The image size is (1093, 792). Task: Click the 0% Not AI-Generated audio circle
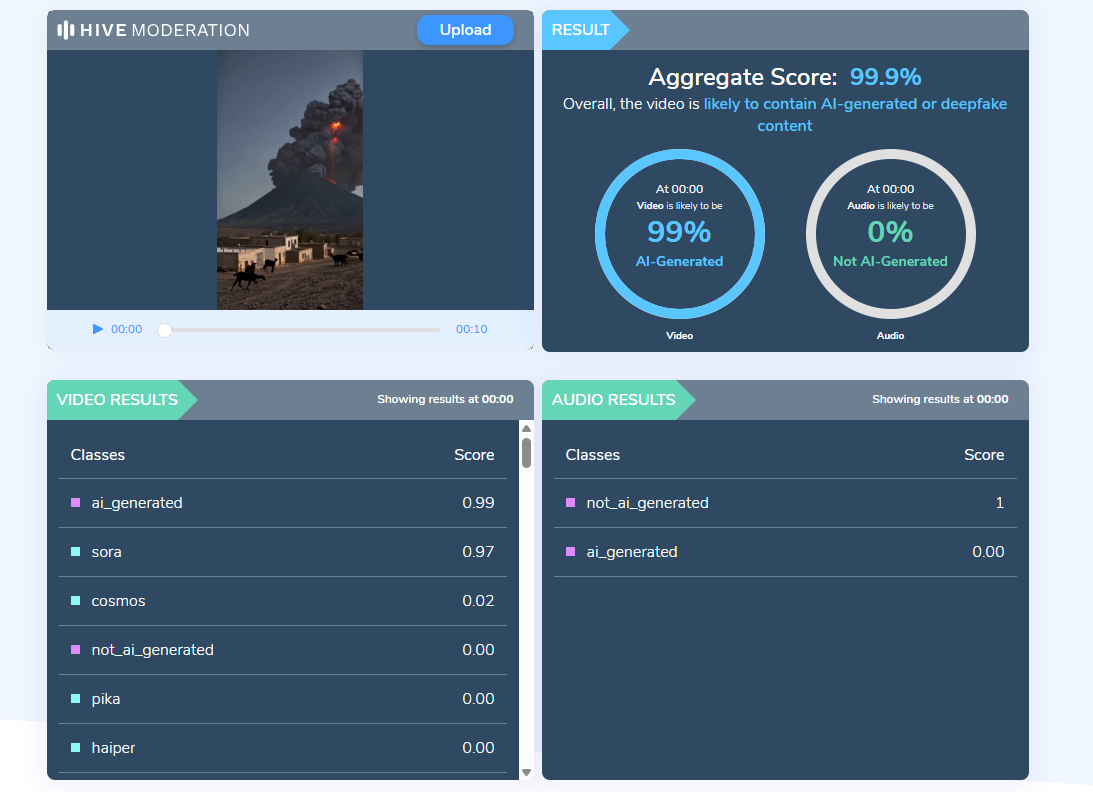(x=890, y=234)
